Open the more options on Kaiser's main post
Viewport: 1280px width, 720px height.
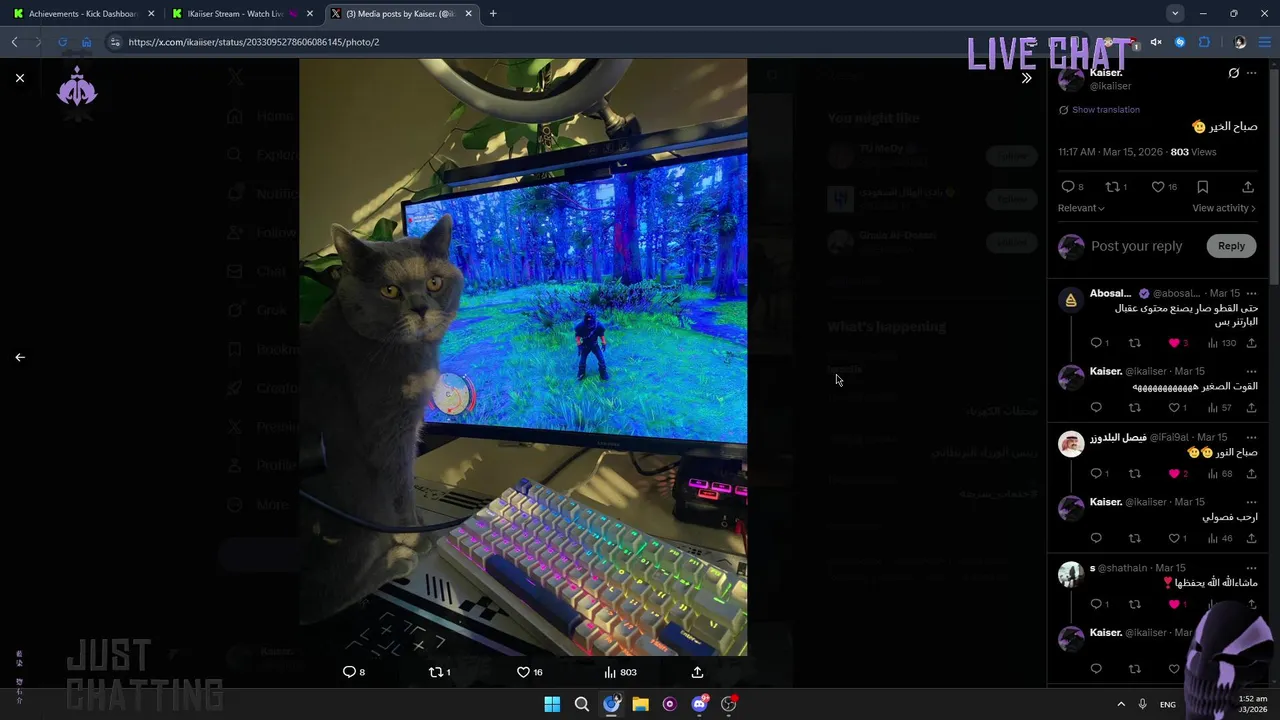click(1251, 73)
